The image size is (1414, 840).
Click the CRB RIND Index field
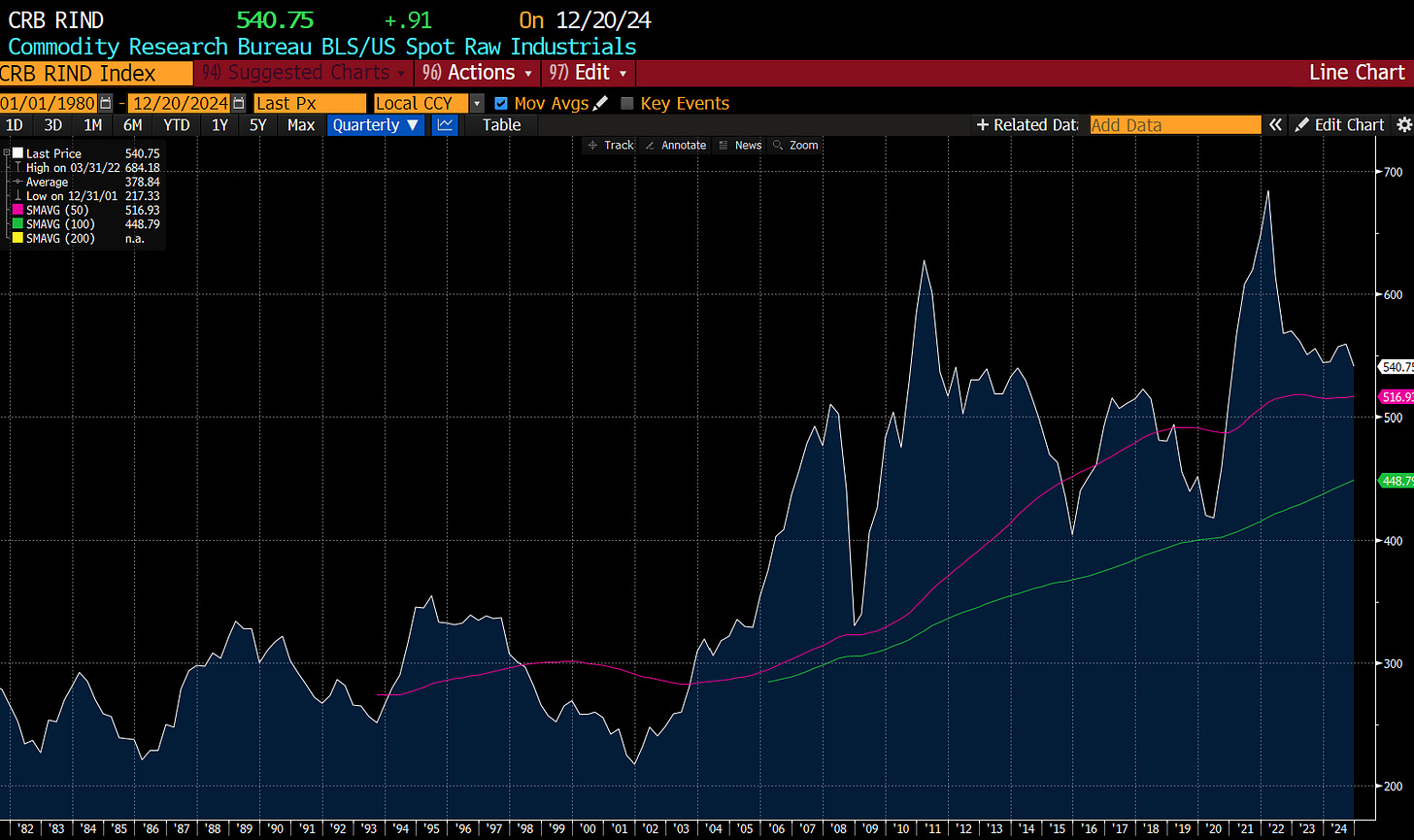pos(96,74)
